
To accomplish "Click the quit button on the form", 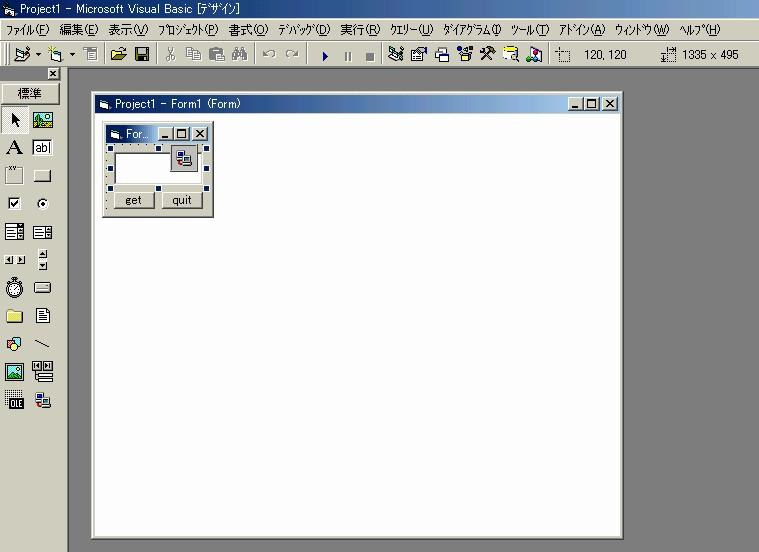I will tap(182, 200).
